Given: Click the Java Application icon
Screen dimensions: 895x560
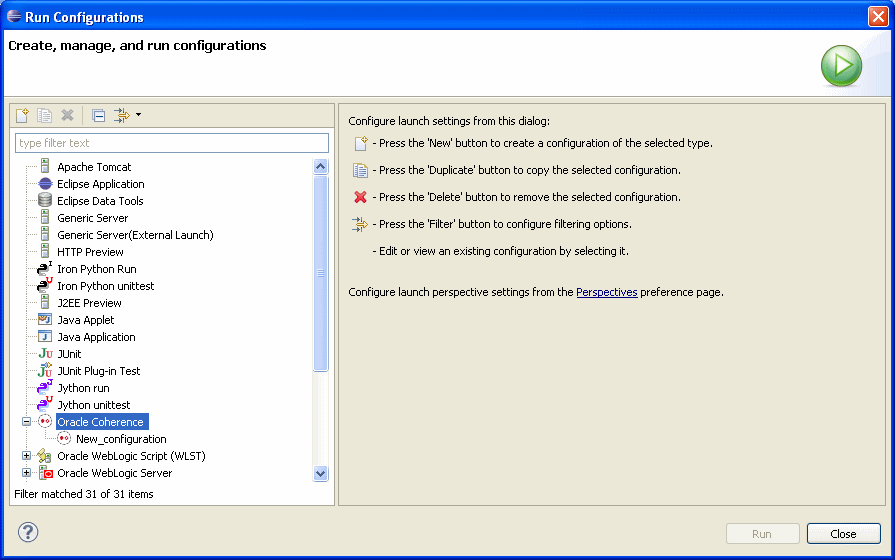Looking at the screenshot, I should [45, 337].
